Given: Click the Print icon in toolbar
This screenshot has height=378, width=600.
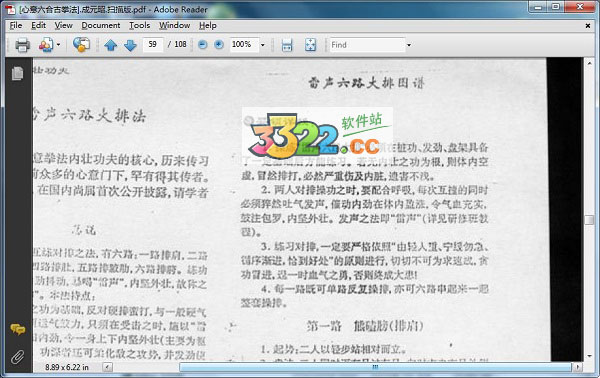Looking at the screenshot, I should coord(23,45).
